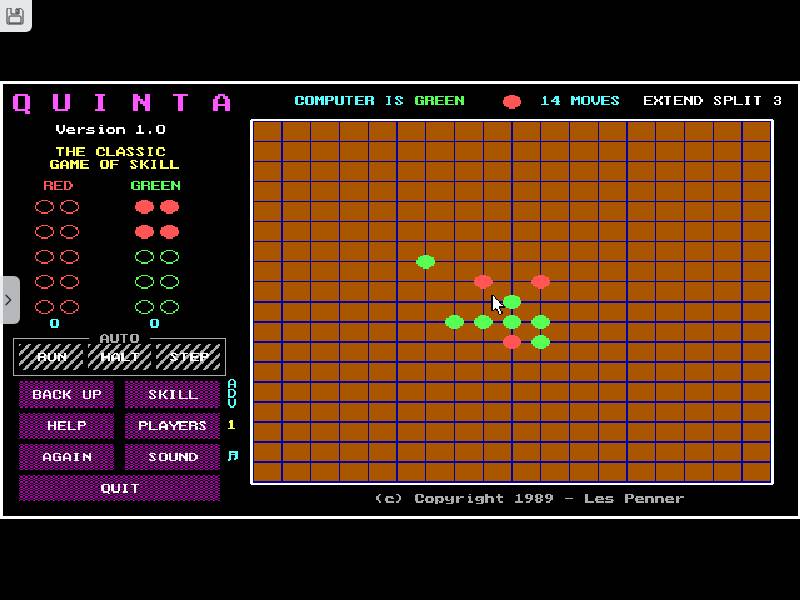Click the floppy disk save icon
This screenshot has width=800, height=600.
click(x=15, y=15)
